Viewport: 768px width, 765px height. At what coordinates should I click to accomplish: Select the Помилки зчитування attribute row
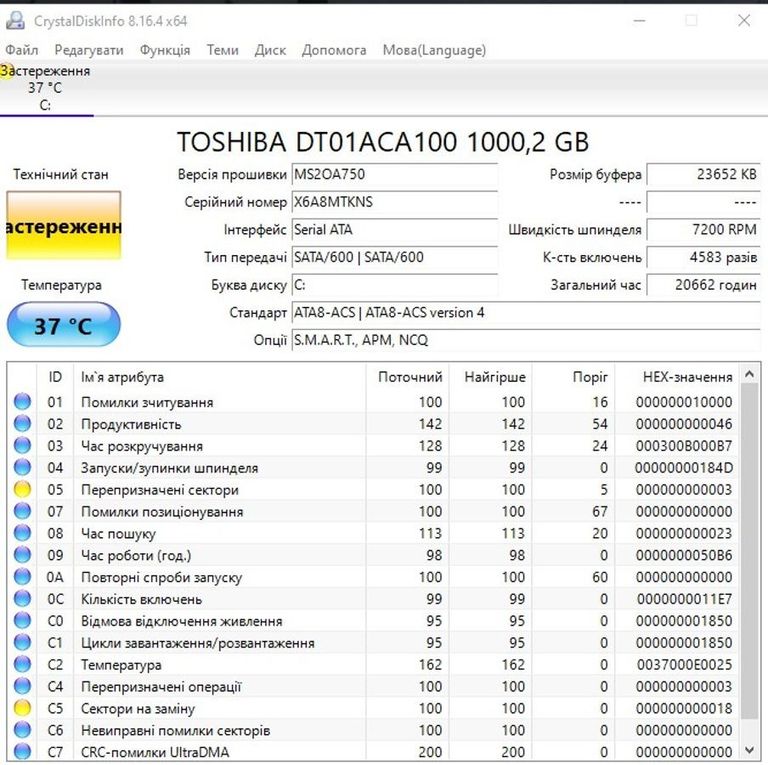tap(374, 402)
